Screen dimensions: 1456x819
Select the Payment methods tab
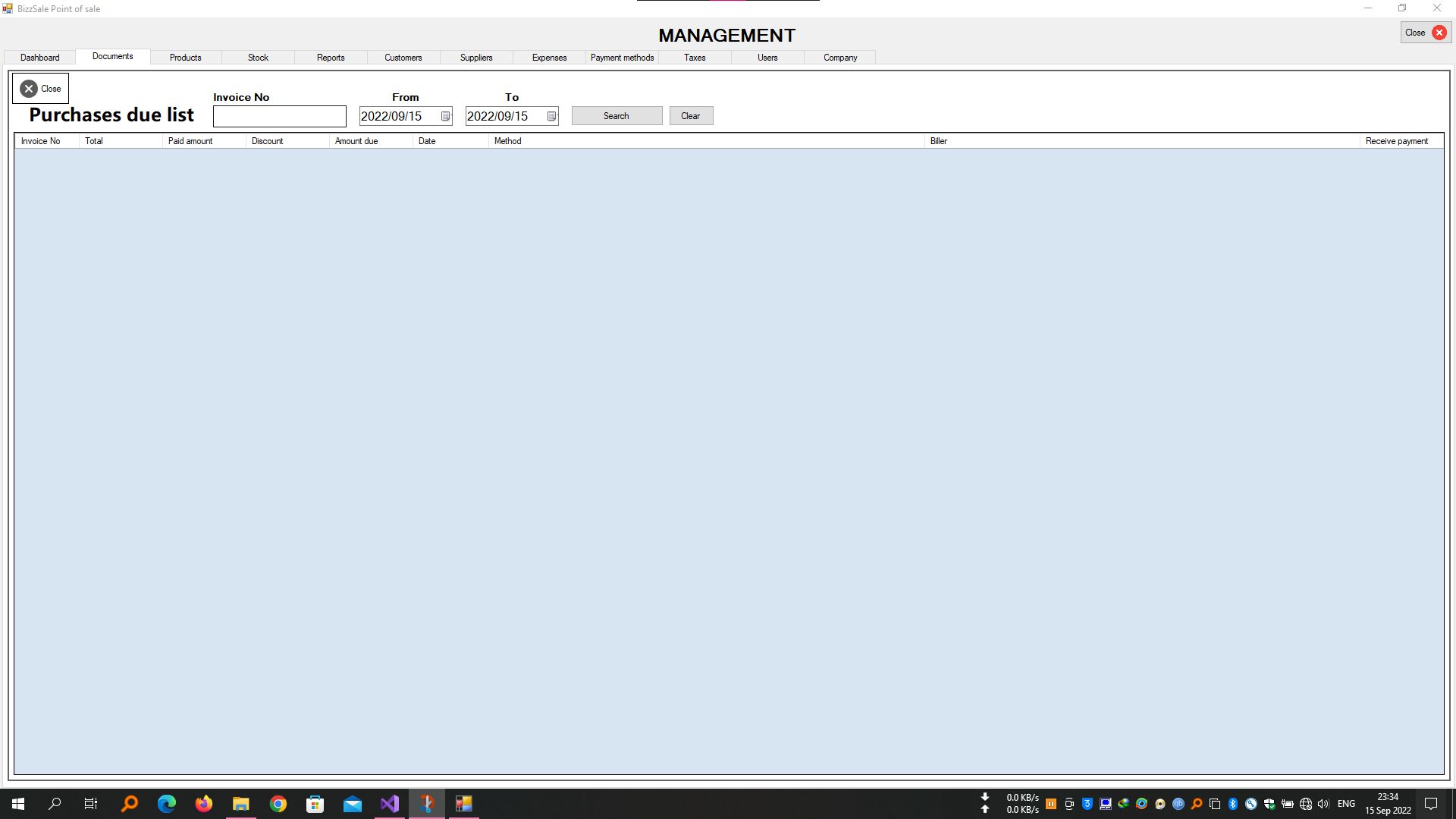(622, 58)
